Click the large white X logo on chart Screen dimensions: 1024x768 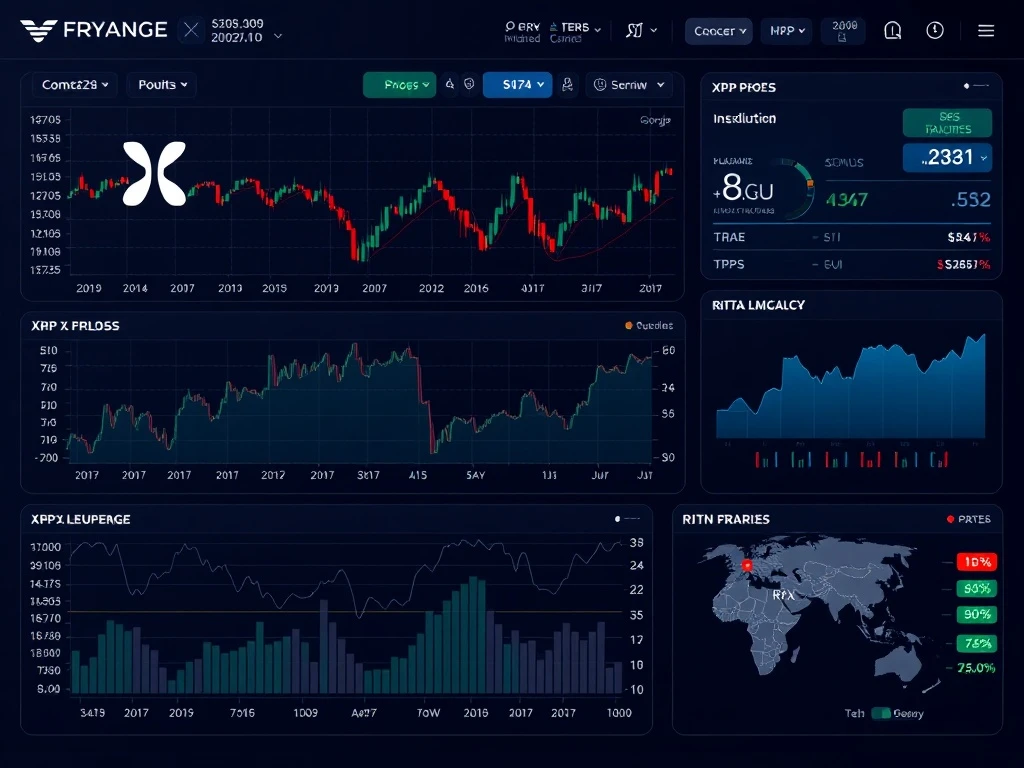click(x=154, y=174)
